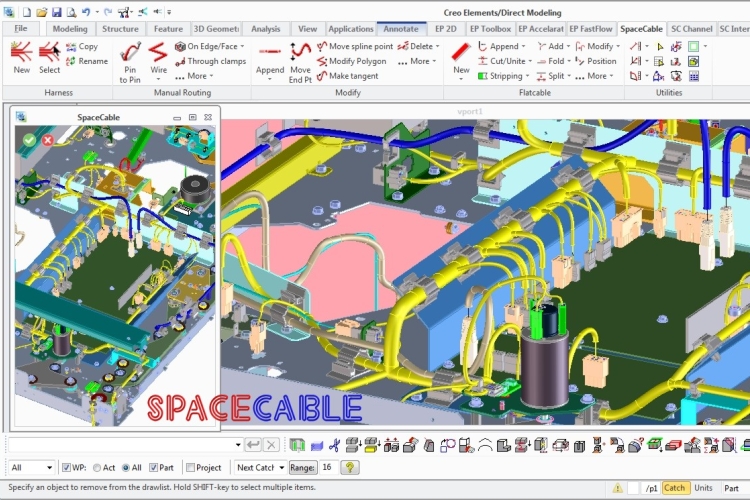Enable the Project checkbox
Screen dimensions: 750x500
pyautogui.click(x=190, y=467)
